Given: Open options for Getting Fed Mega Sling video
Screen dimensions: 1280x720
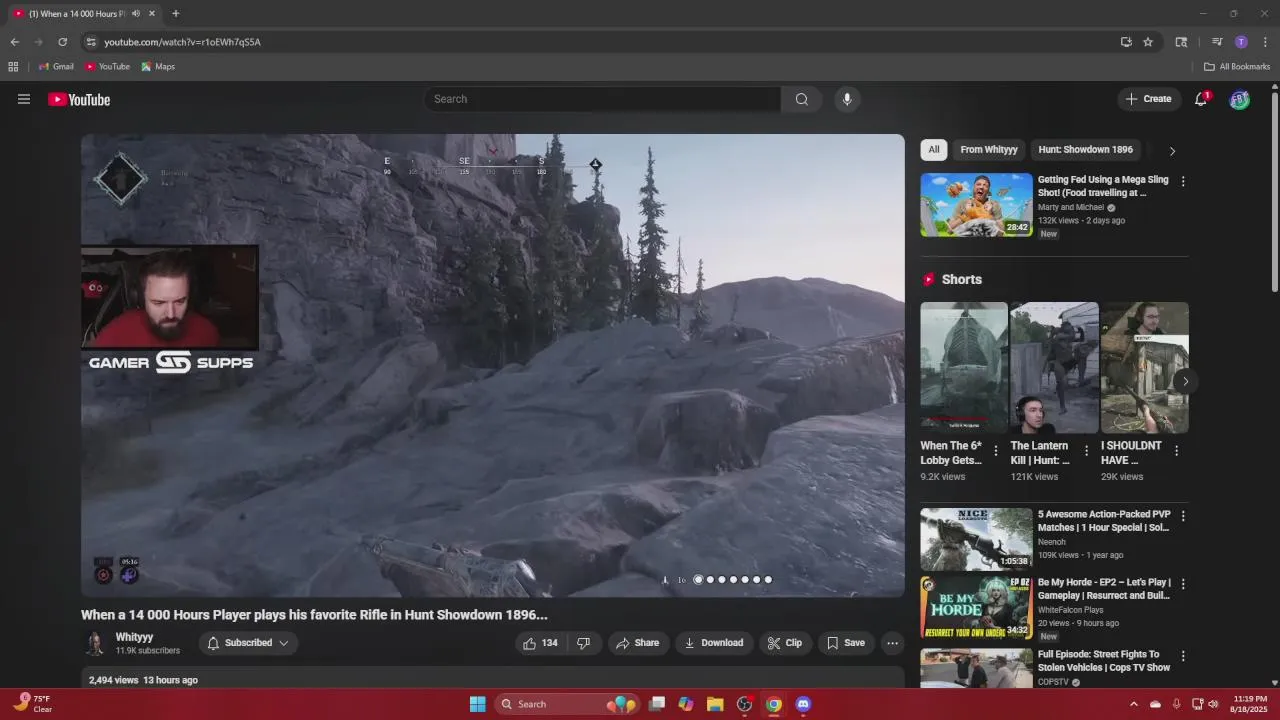Looking at the screenshot, I should click(x=1183, y=182).
